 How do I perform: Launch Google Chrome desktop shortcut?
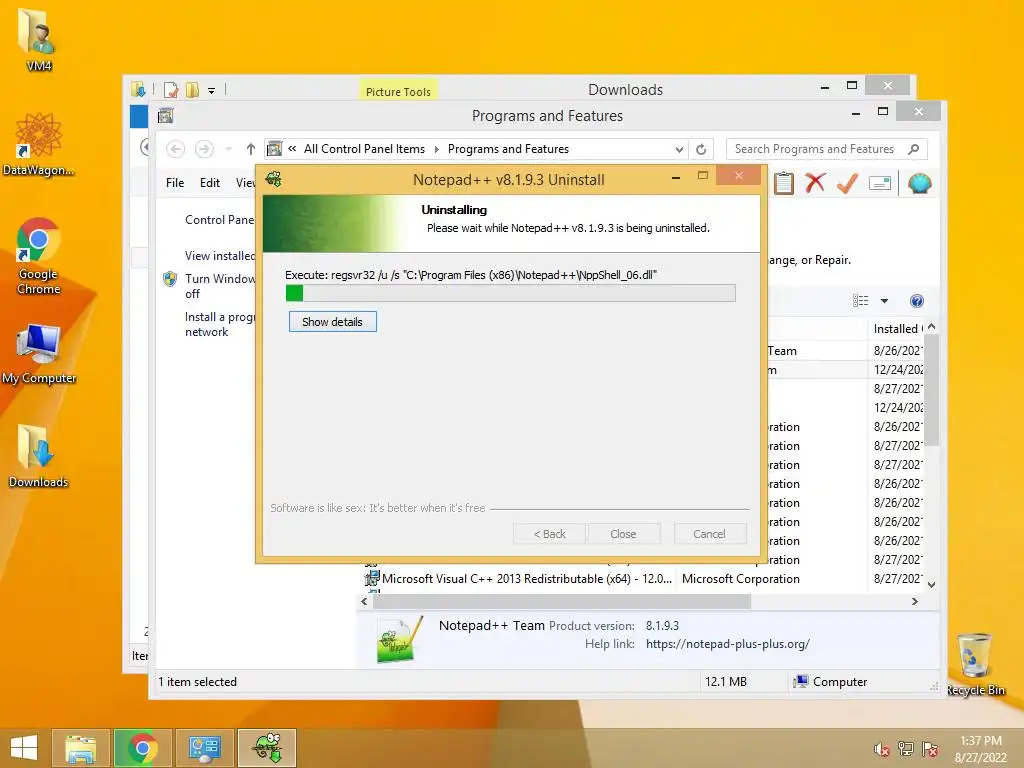pos(38,255)
